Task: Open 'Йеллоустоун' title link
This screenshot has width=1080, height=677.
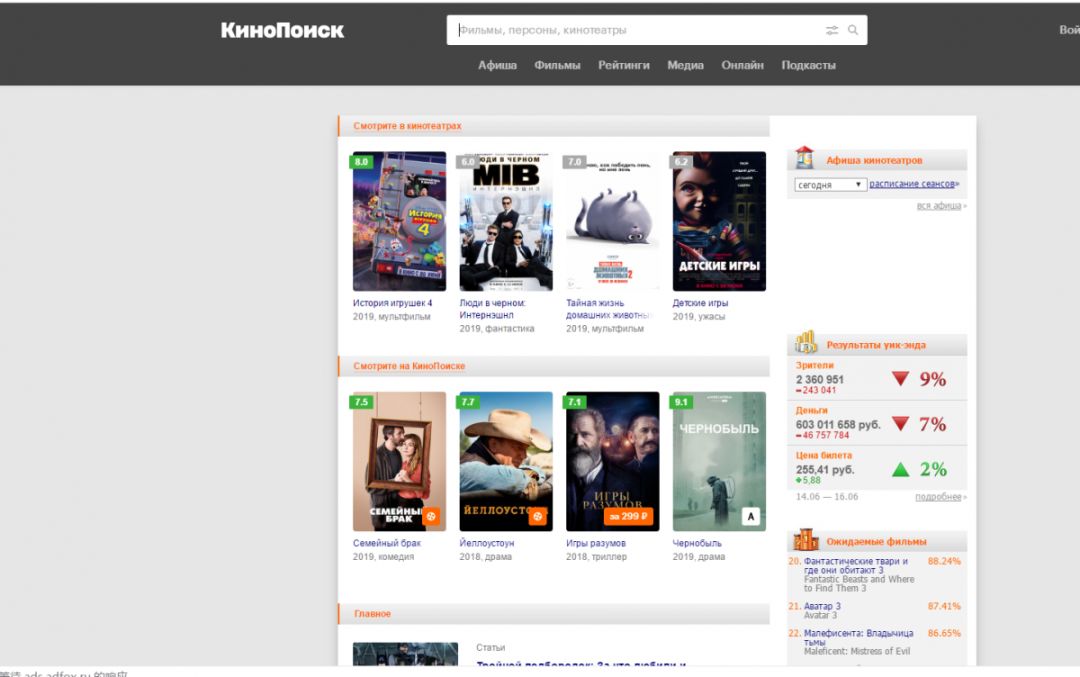Action: point(486,543)
